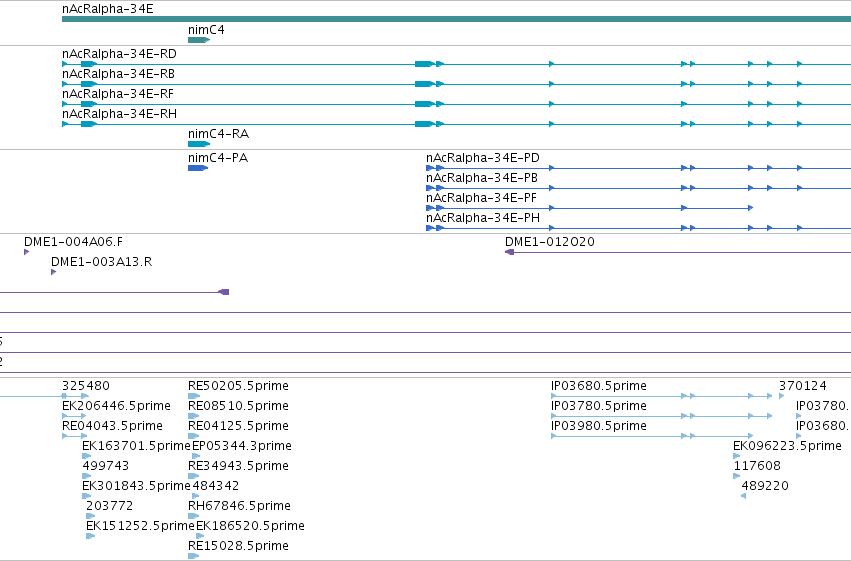
Task: Select the IP03780.5prime EST starting the spliced track
Action: tap(599, 406)
